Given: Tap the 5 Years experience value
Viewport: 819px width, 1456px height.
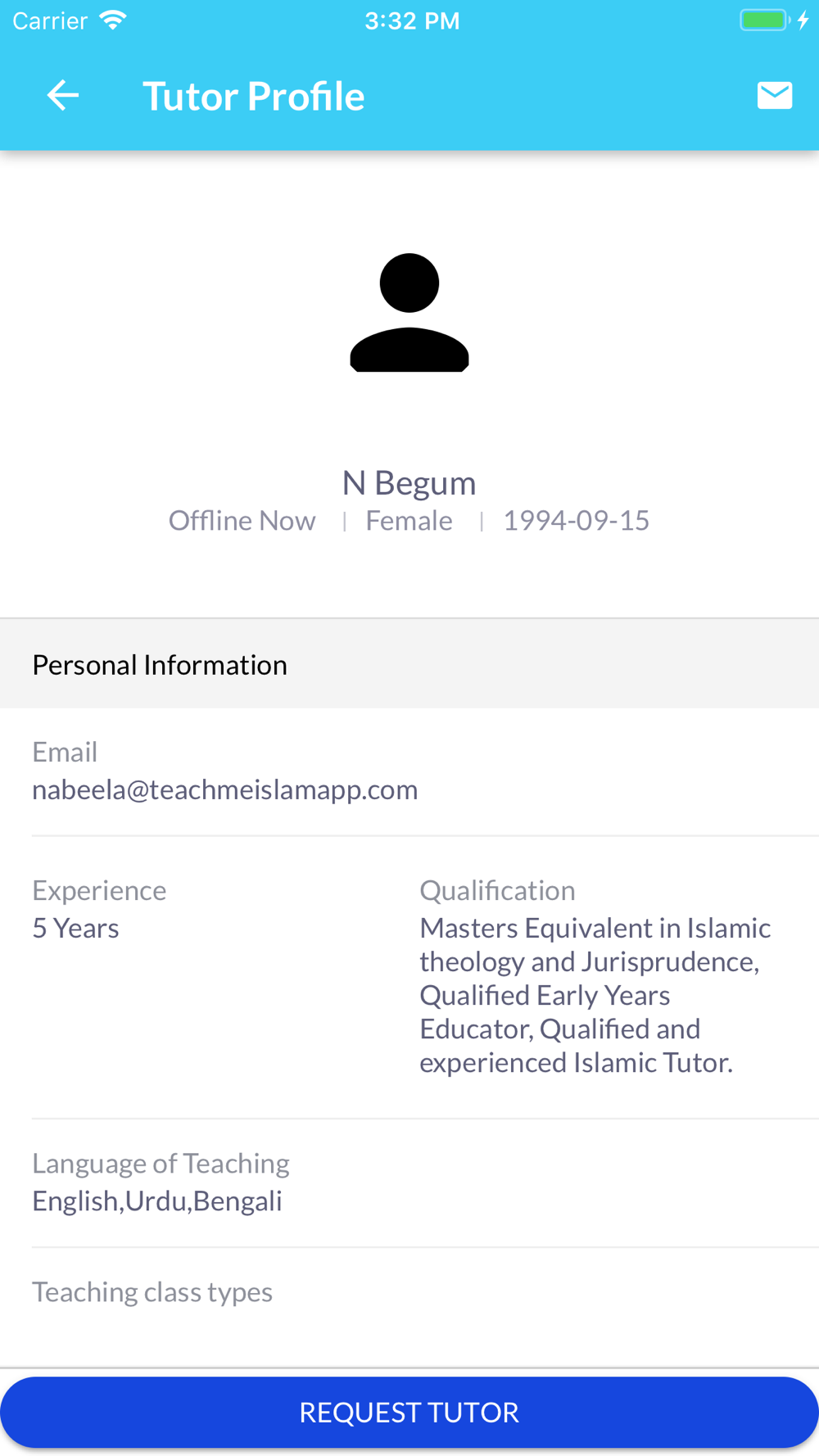Looking at the screenshot, I should pos(75,928).
